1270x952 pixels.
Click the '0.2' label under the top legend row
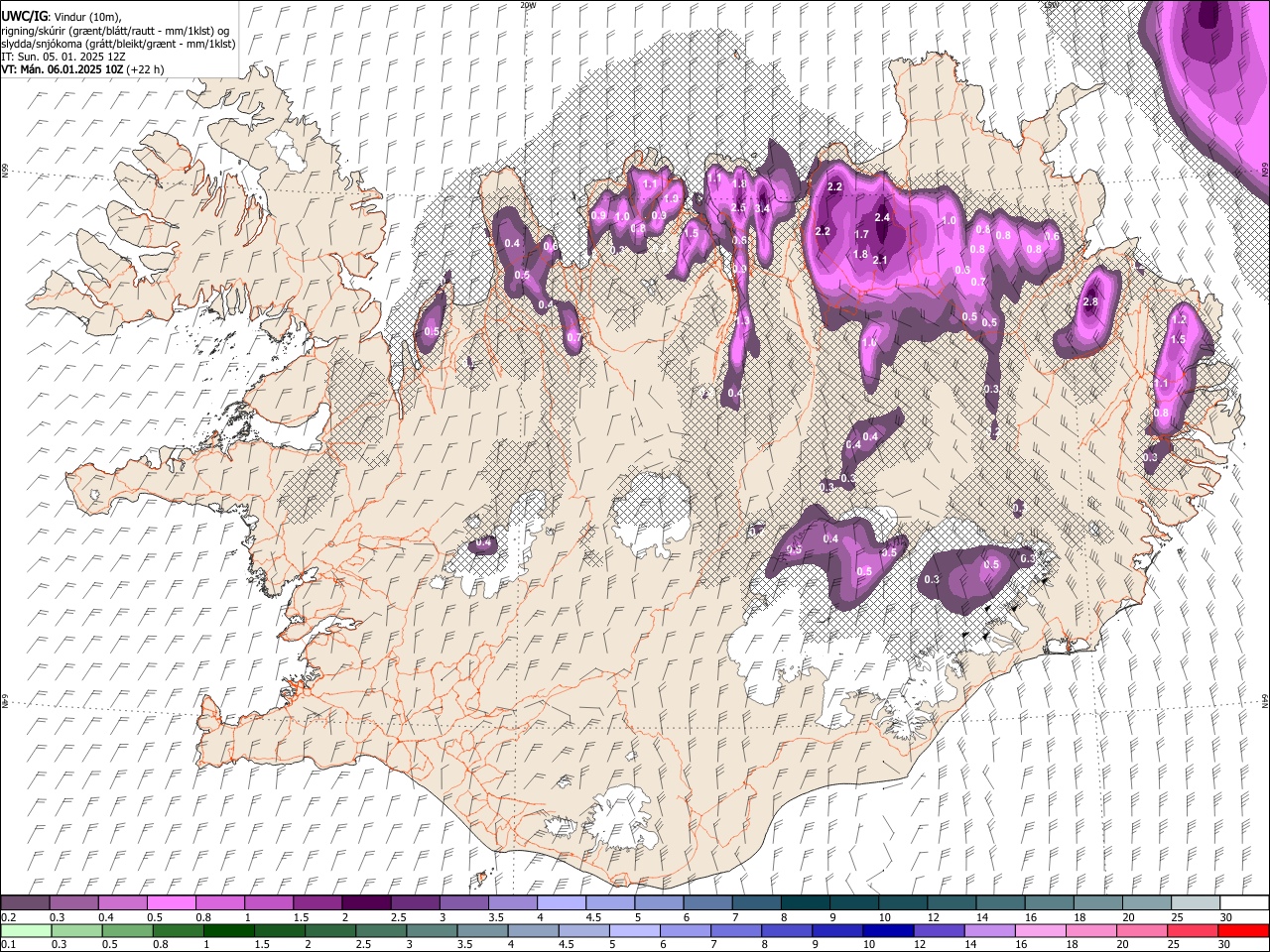(8, 917)
